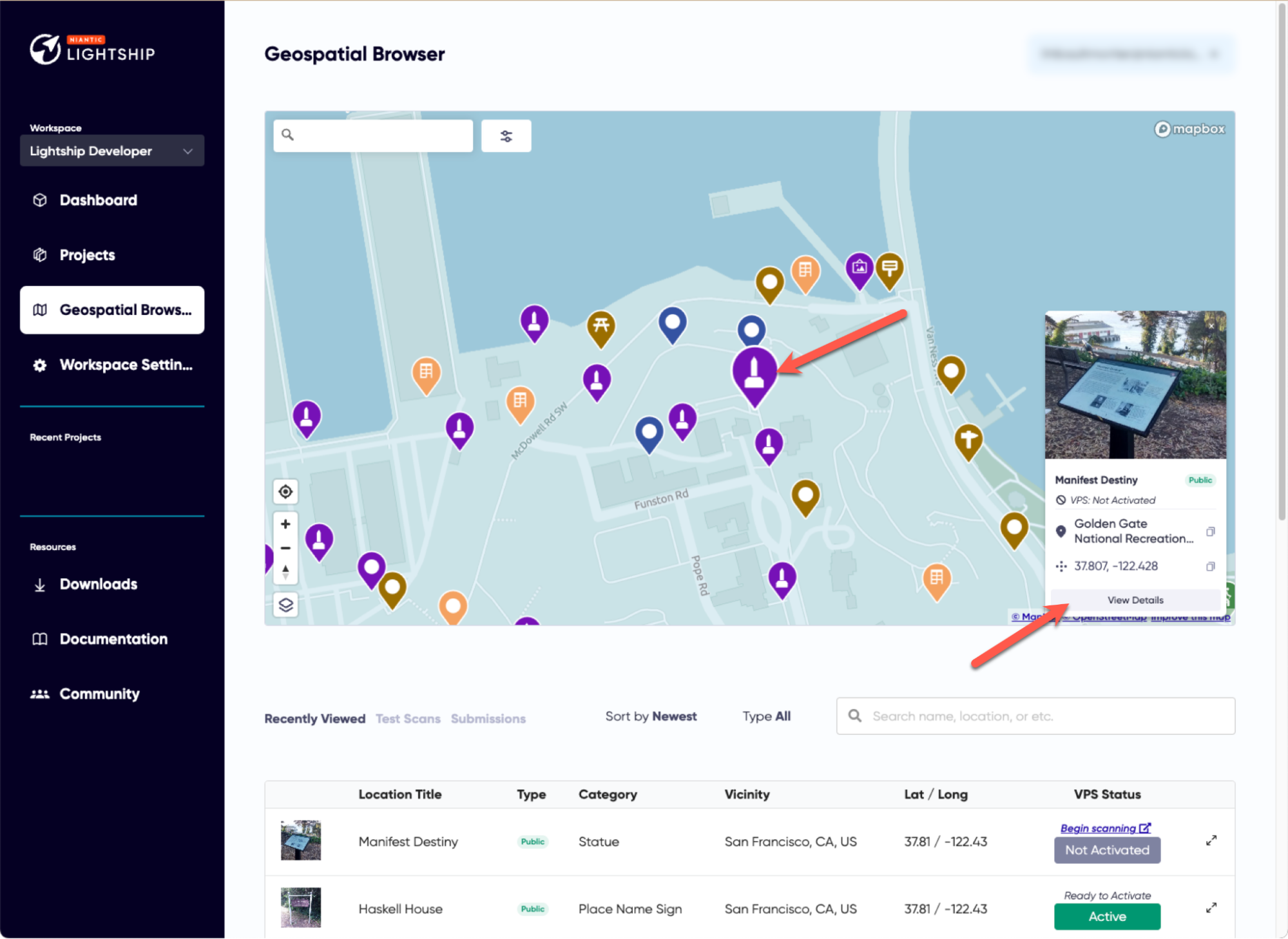Viewport: 1288px width, 939px height.
Task: Select the geolocate control on the map
Action: tap(285, 491)
